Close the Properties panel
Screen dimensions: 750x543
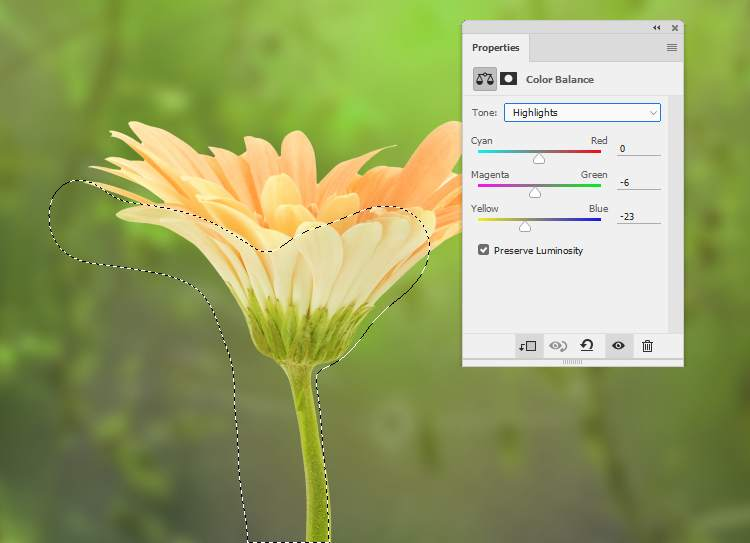(x=675, y=28)
